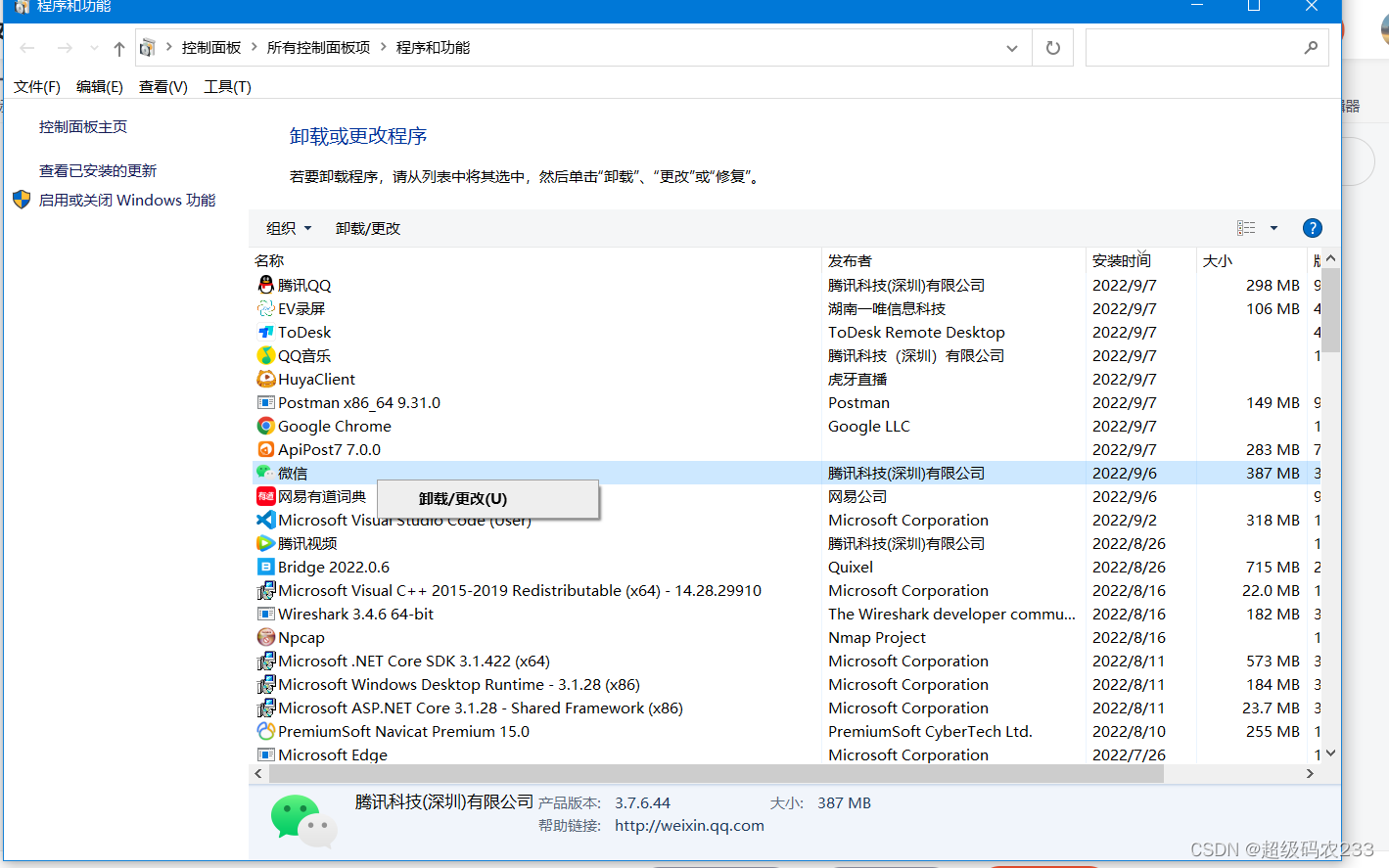Refresh the address bar location

[1053, 47]
